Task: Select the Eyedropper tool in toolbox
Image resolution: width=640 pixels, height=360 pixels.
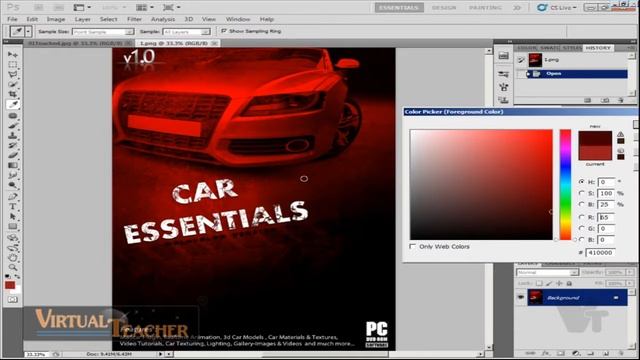Action: point(13,104)
